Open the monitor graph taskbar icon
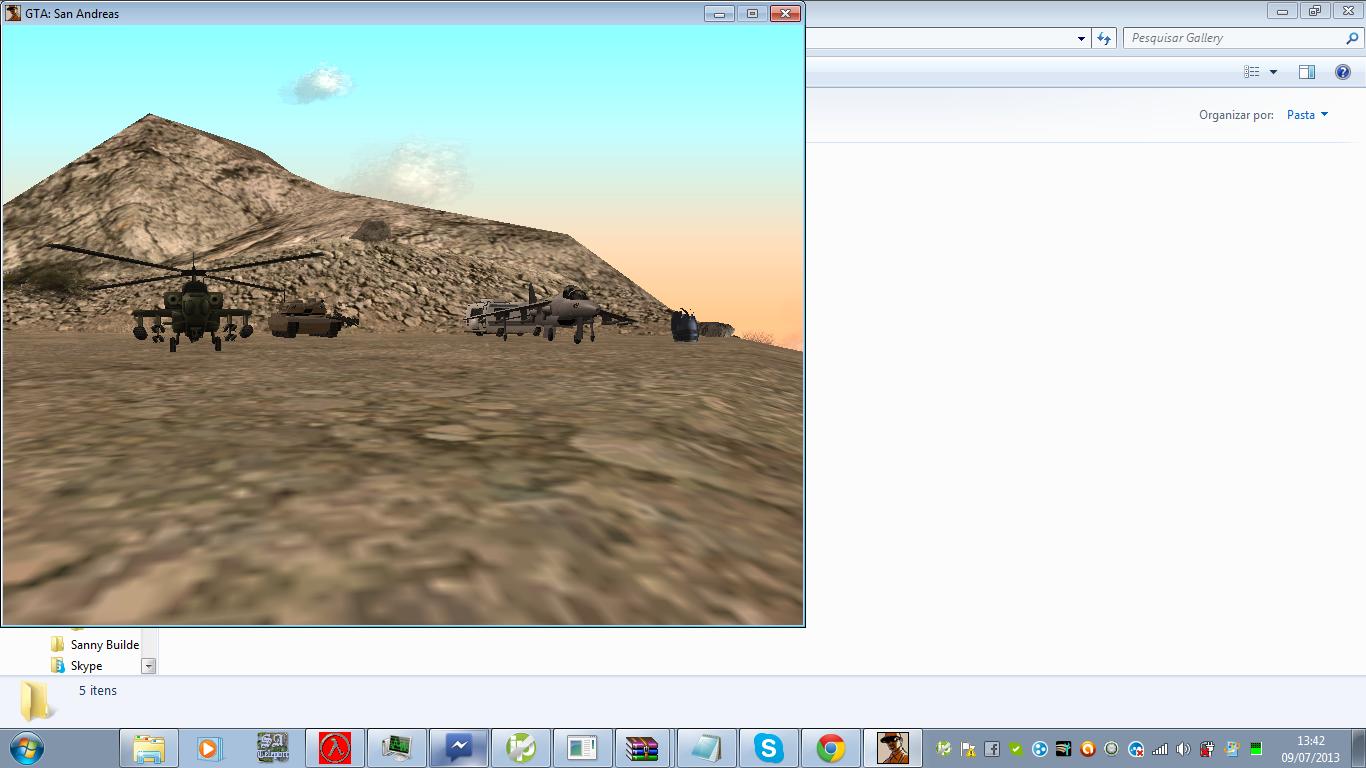Screen dimensions: 1366x768 [396, 748]
